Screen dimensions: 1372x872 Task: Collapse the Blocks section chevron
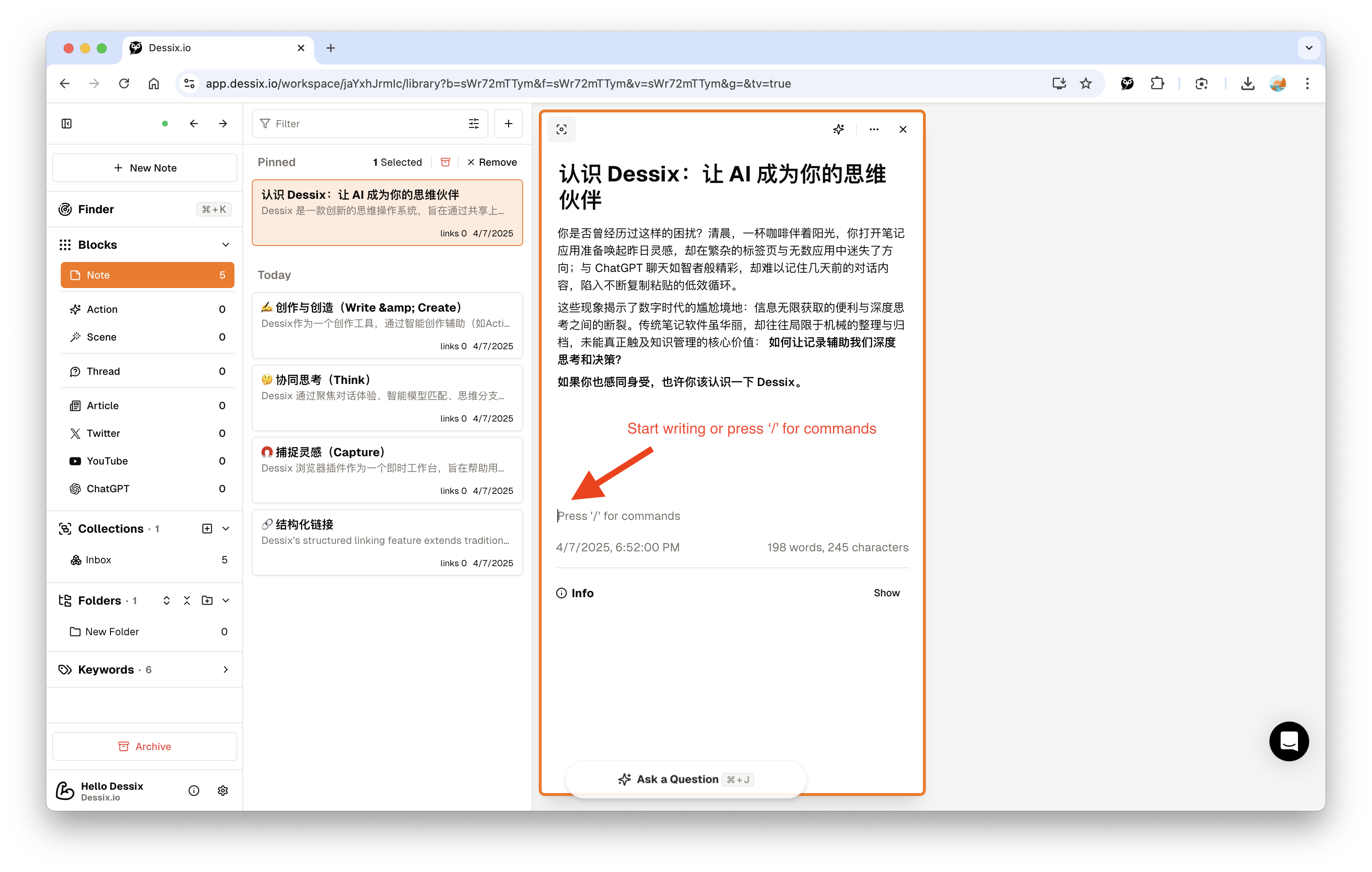coord(226,245)
